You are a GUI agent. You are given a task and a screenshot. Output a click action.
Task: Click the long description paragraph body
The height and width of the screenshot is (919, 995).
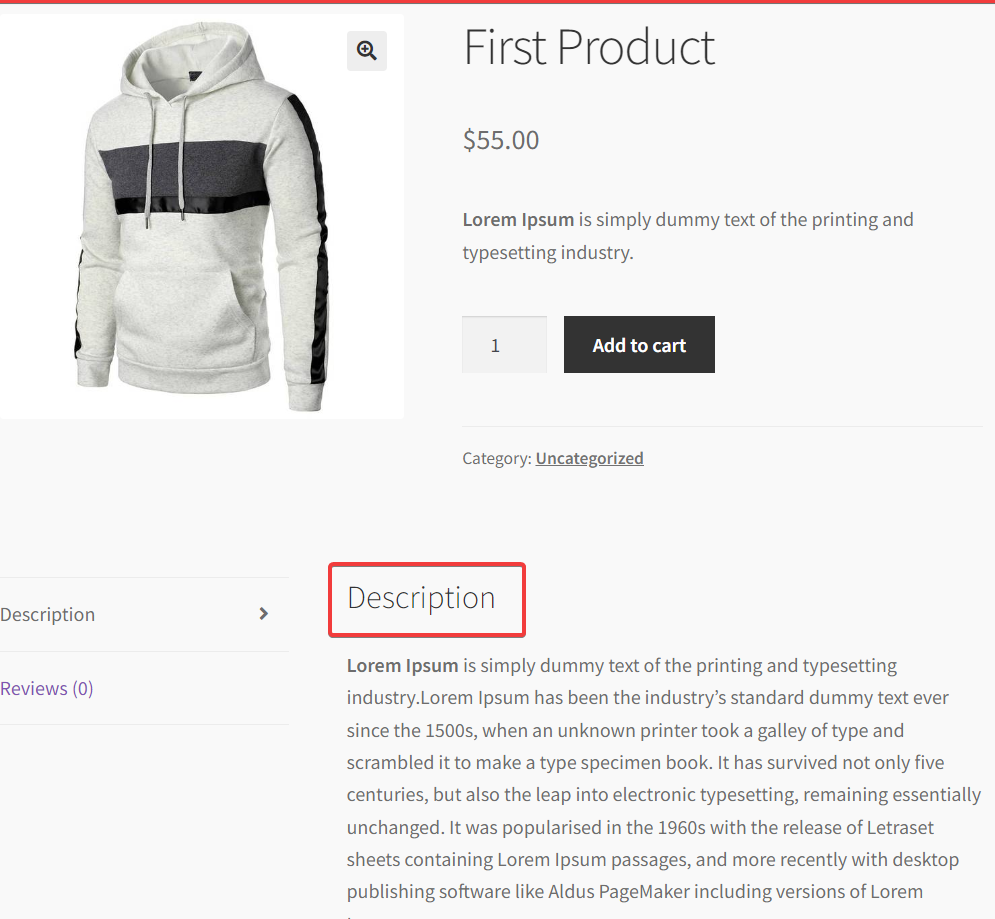660,778
